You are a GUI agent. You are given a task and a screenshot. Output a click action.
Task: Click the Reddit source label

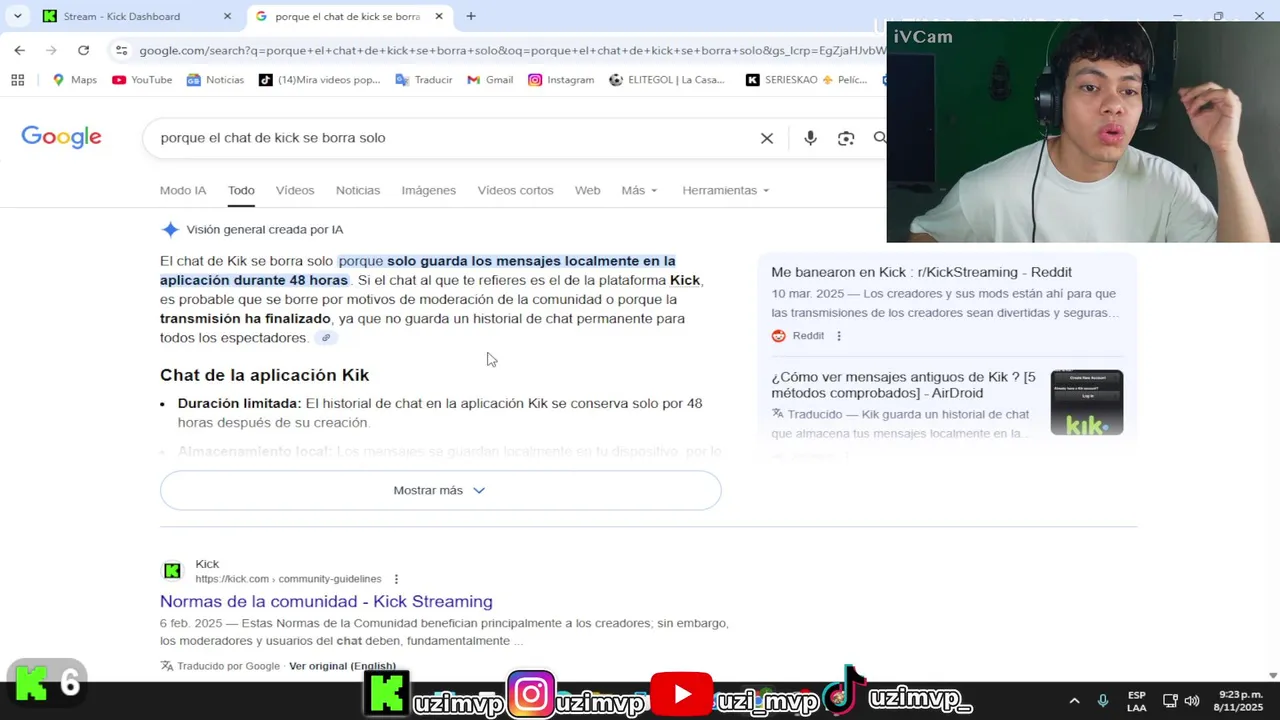[x=808, y=336]
